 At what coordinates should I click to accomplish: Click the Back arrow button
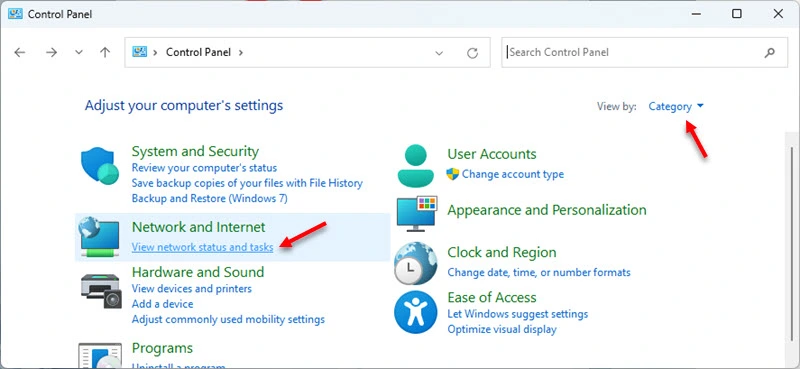click(19, 52)
